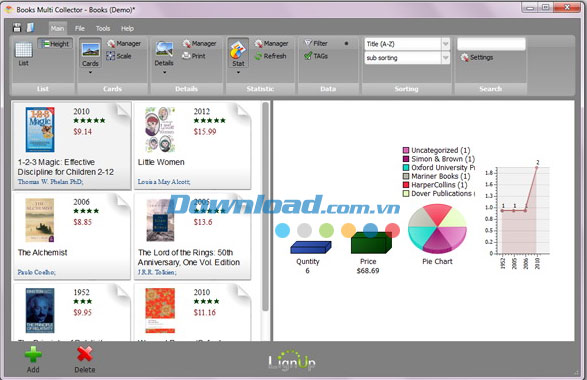Toggle the Height option in List group
Image resolution: width=587 pixels, height=380 pixels.
pos(55,44)
